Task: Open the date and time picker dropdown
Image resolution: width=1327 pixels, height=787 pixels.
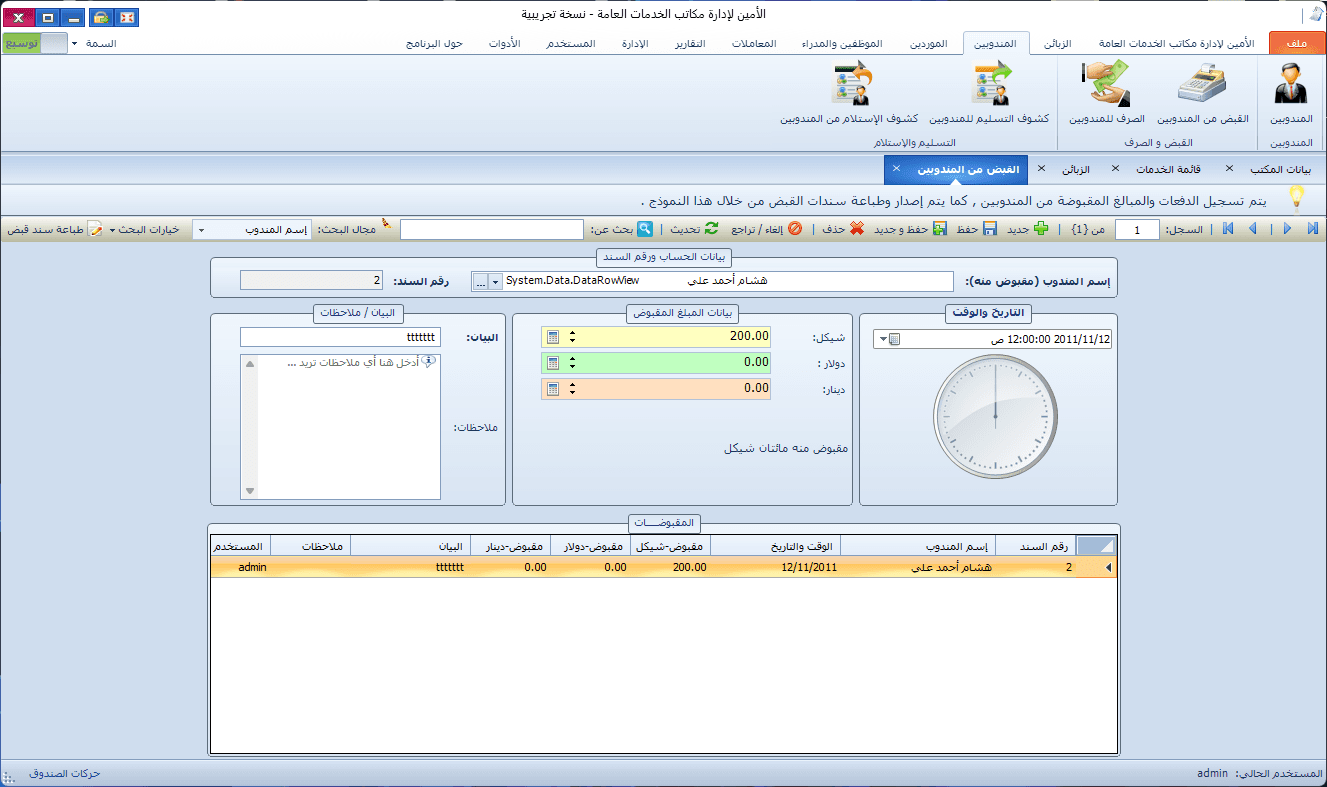Action: coord(882,339)
